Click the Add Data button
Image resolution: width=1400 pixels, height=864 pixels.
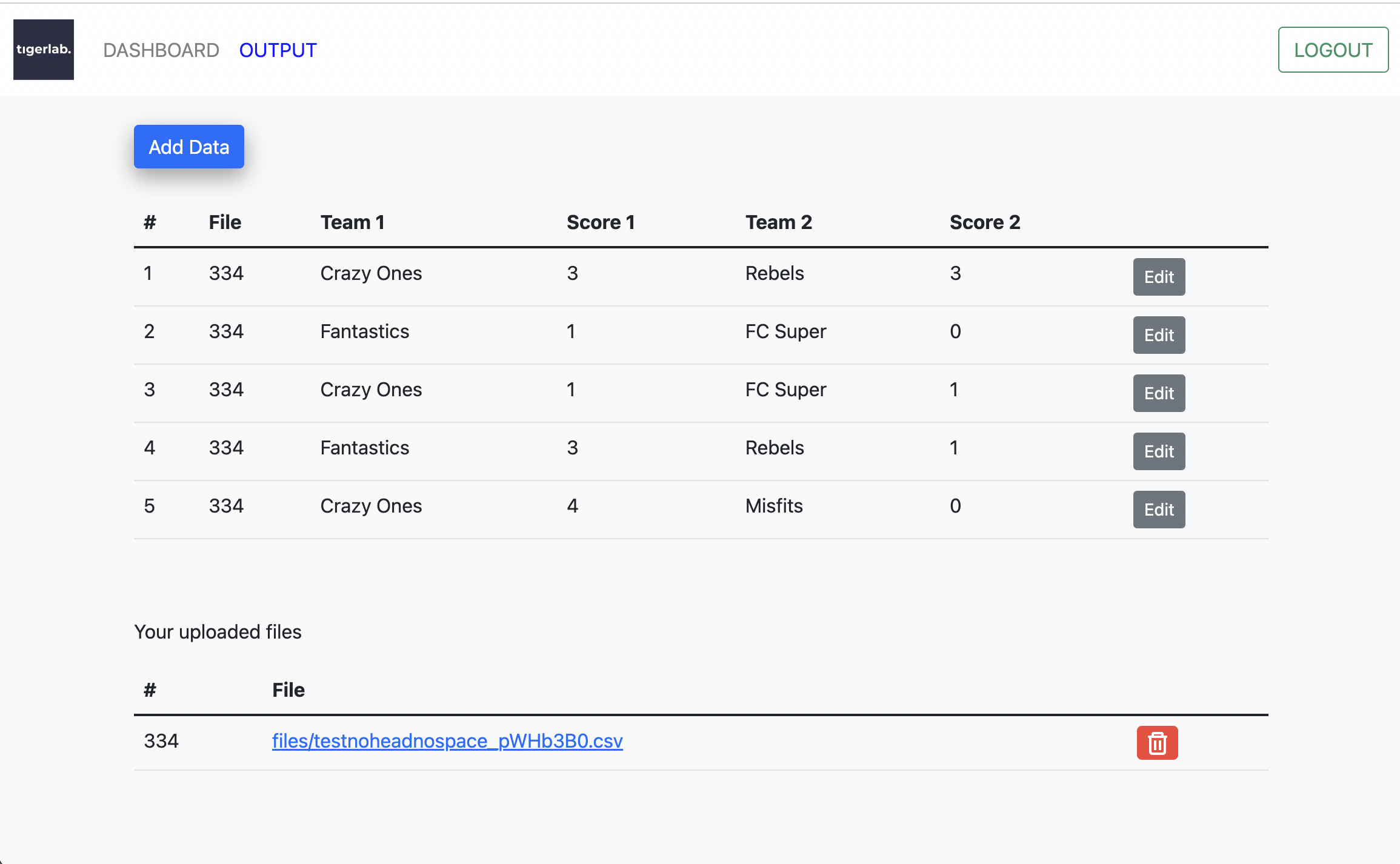[x=189, y=147]
